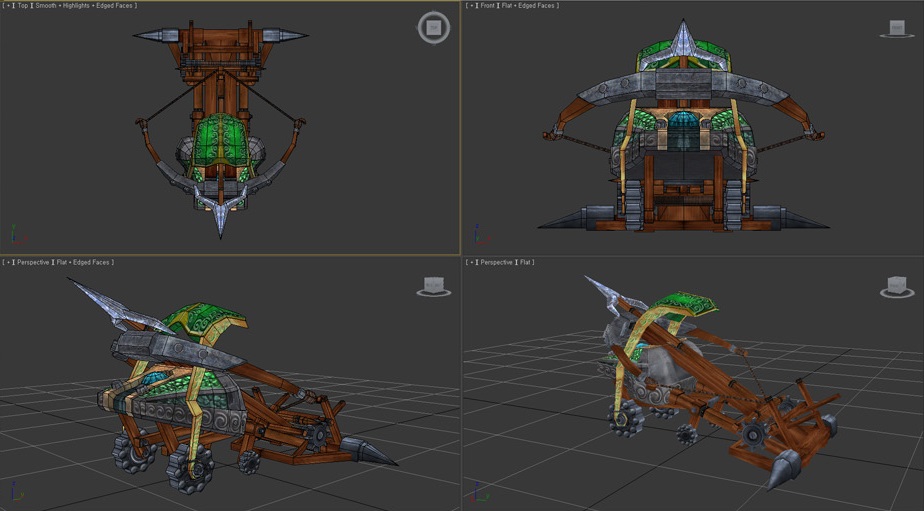Open the Front viewport 'Flat + Edged Faces' menu
The image size is (924, 511).
click(x=528, y=5)
